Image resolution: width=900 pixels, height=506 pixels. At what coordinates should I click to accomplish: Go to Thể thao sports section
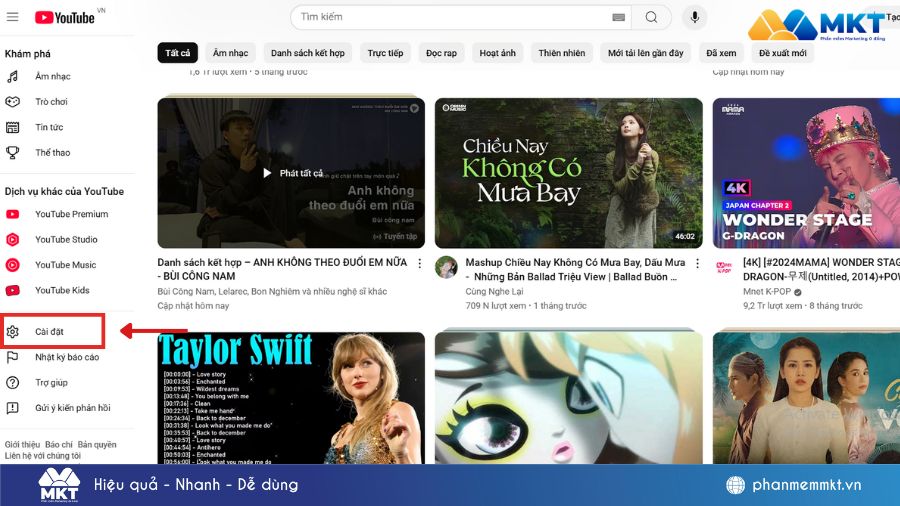[x=52, y=153]
